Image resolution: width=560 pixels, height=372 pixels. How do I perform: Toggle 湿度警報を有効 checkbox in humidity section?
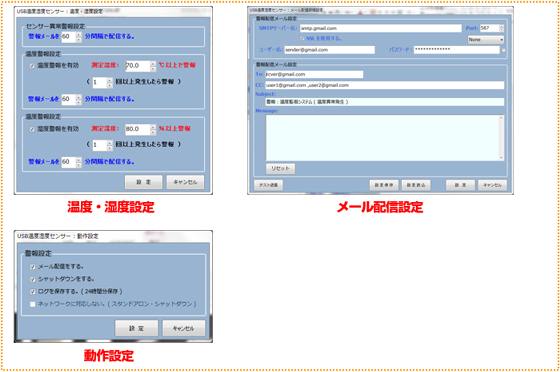[x=32, y=129]
